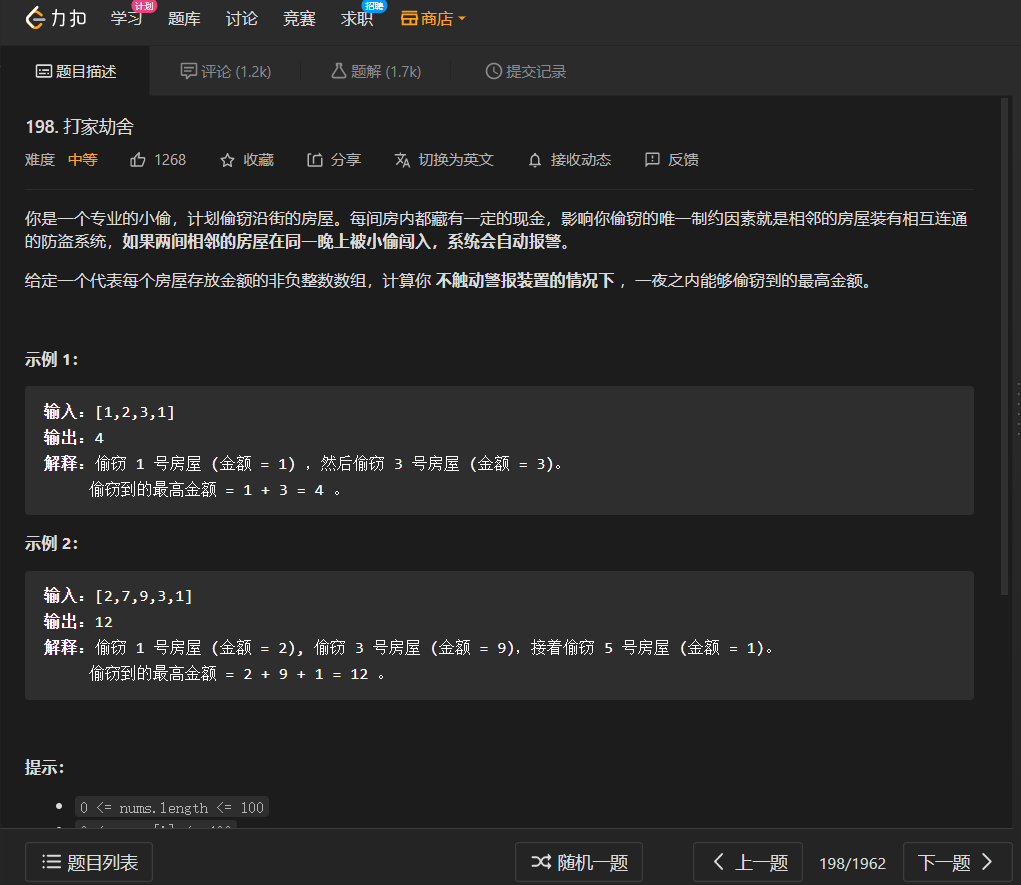1021x885 pixels.
Task: Click the left chevron in 上一题
Action: 718,862
